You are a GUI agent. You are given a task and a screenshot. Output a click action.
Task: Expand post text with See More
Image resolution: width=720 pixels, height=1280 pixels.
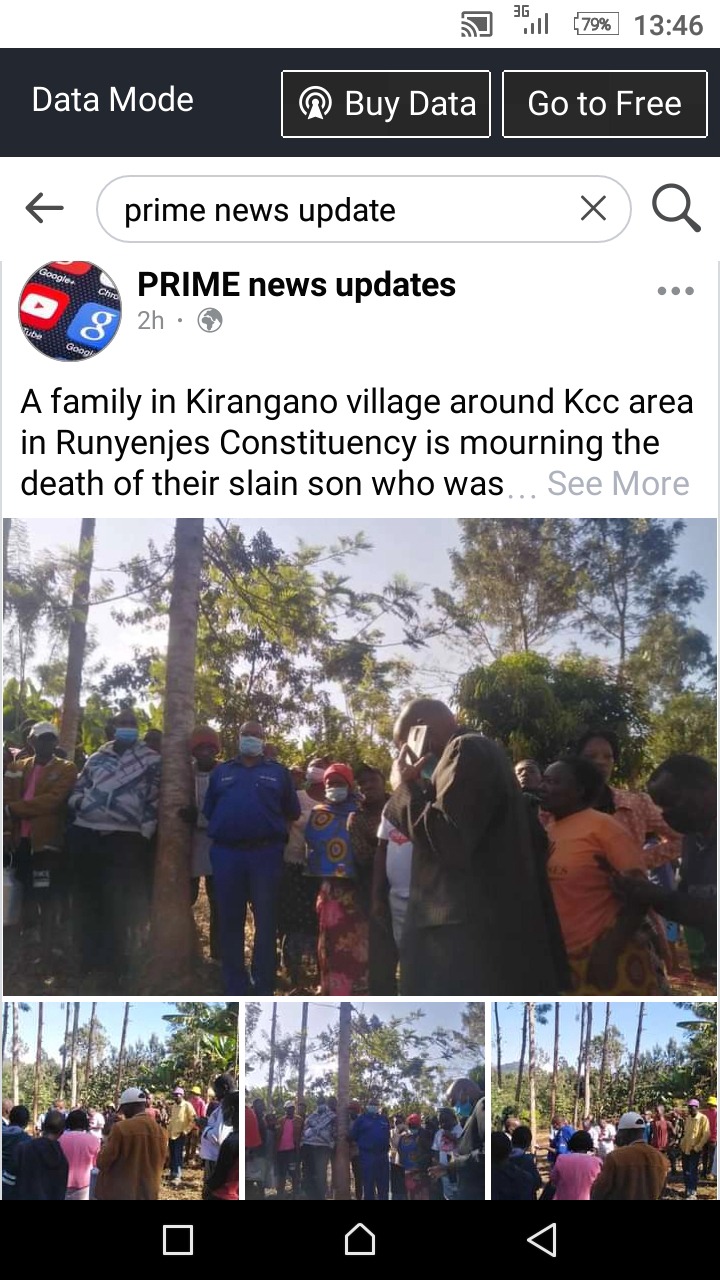point(618,484)
